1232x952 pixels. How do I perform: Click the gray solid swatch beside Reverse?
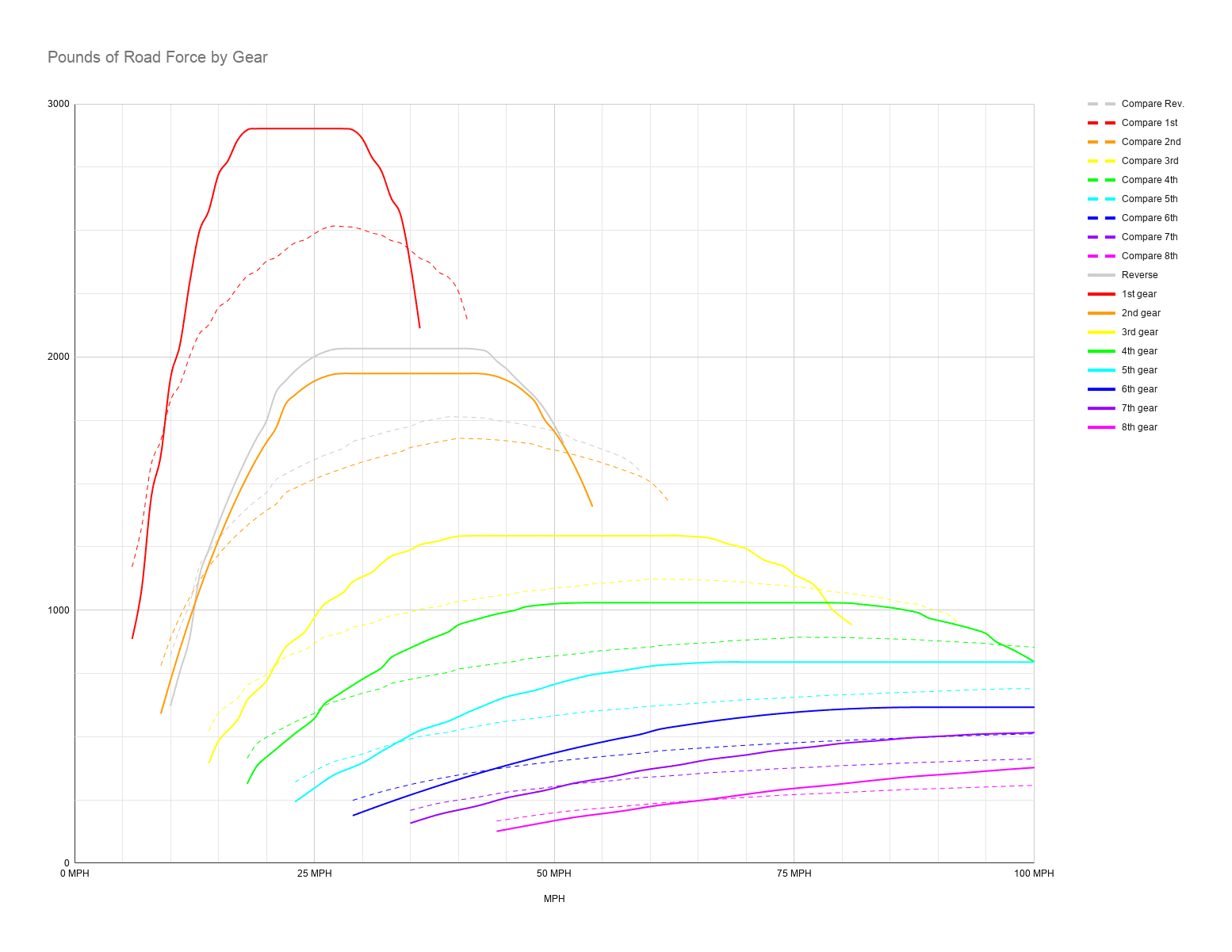[x=1101, y=275]
